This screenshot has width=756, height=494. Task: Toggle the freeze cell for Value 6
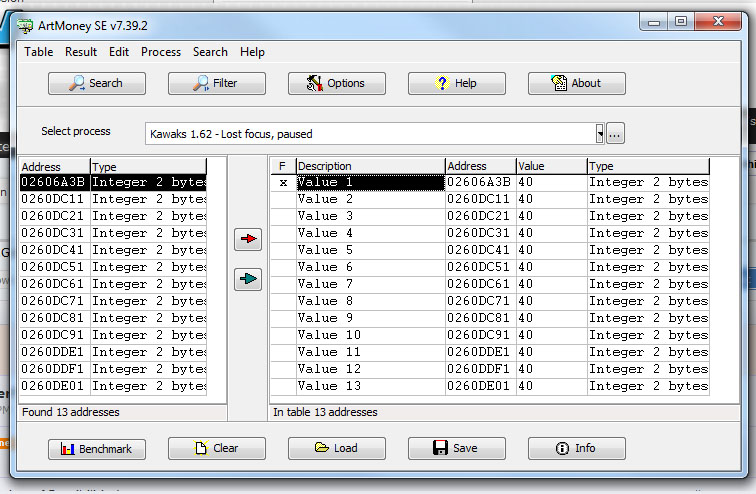pyautogui.click(x=283, y=267)
